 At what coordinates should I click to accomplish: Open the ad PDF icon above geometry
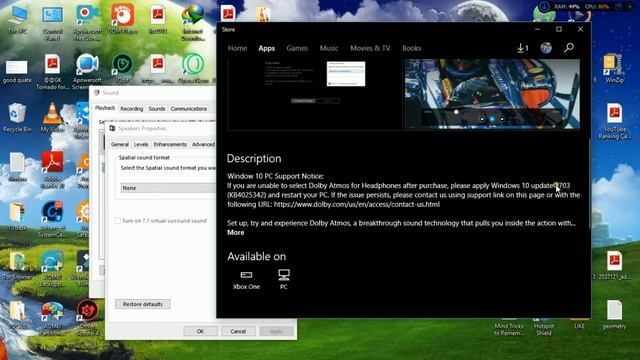click(x=614, y=265)
